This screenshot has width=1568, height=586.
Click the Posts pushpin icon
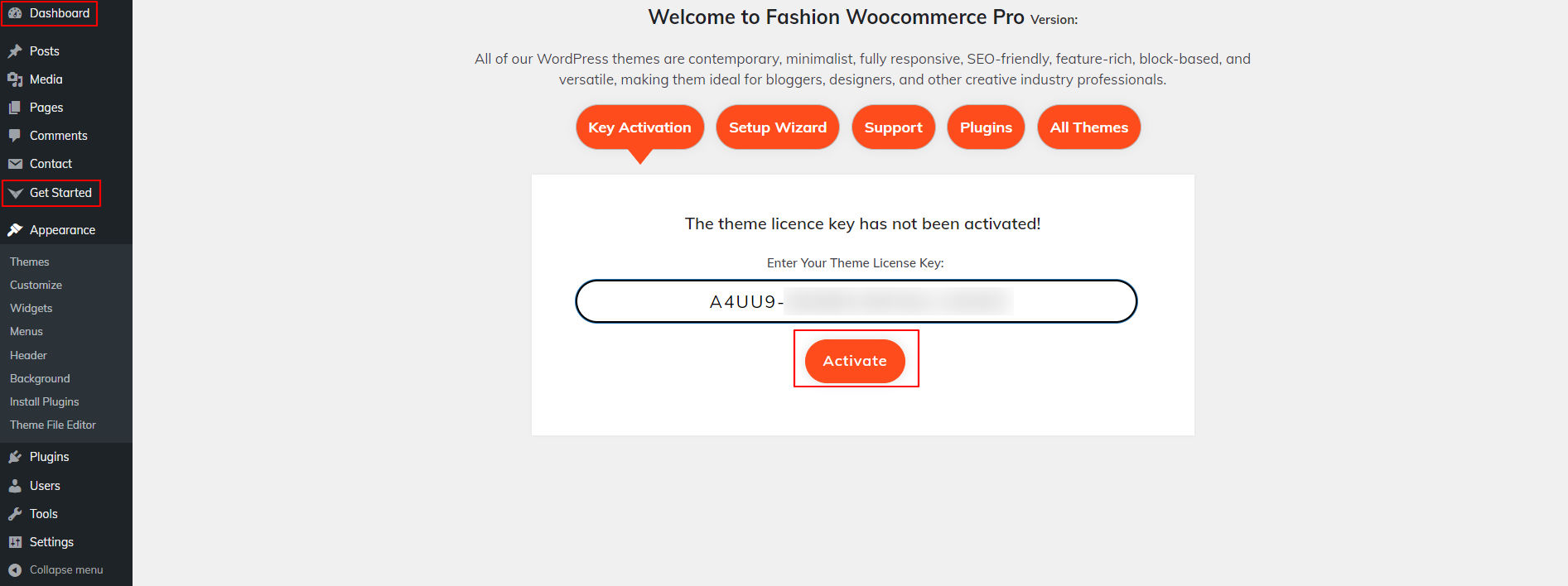pos(15,51)
